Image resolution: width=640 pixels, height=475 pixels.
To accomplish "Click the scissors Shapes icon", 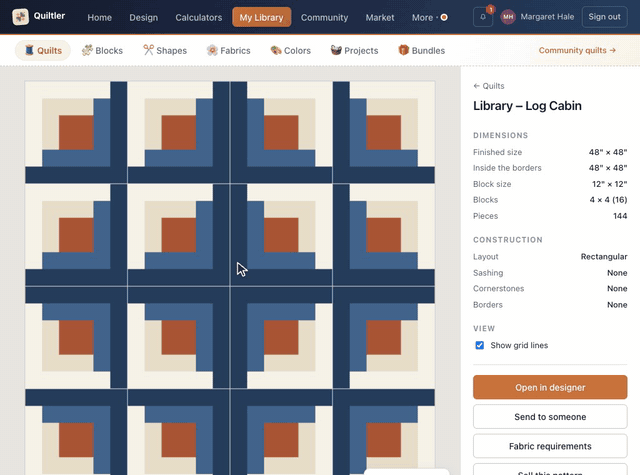I will [148, 50].
